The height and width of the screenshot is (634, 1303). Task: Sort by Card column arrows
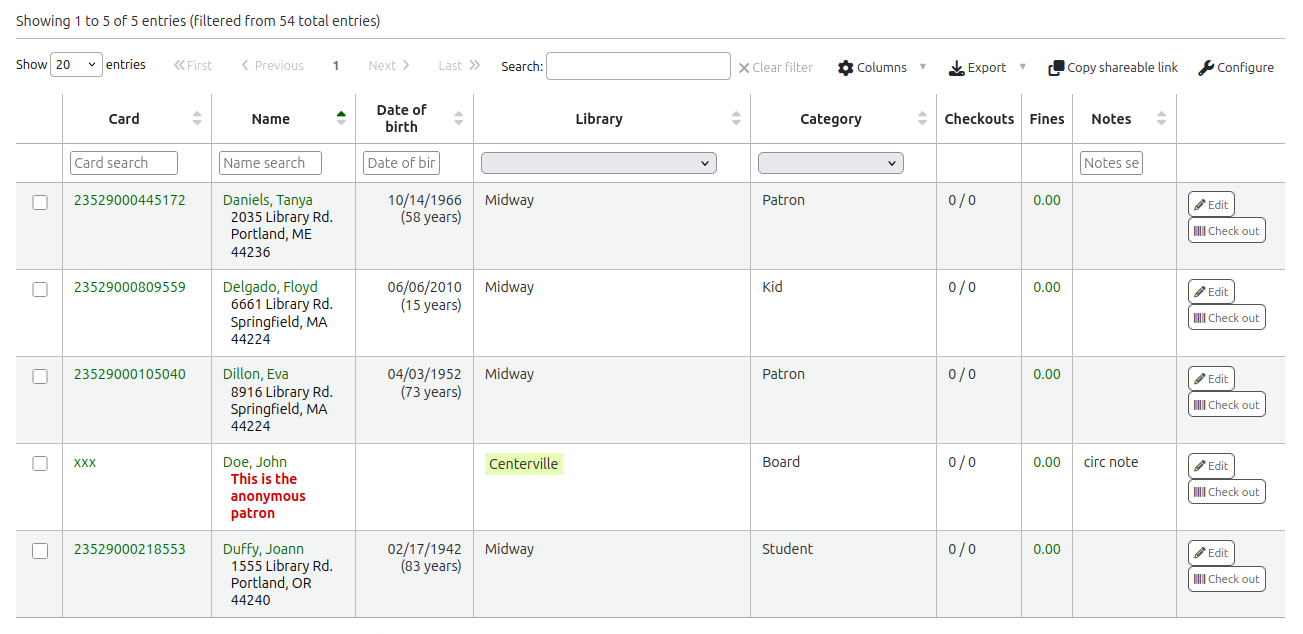tap(197, 119)
